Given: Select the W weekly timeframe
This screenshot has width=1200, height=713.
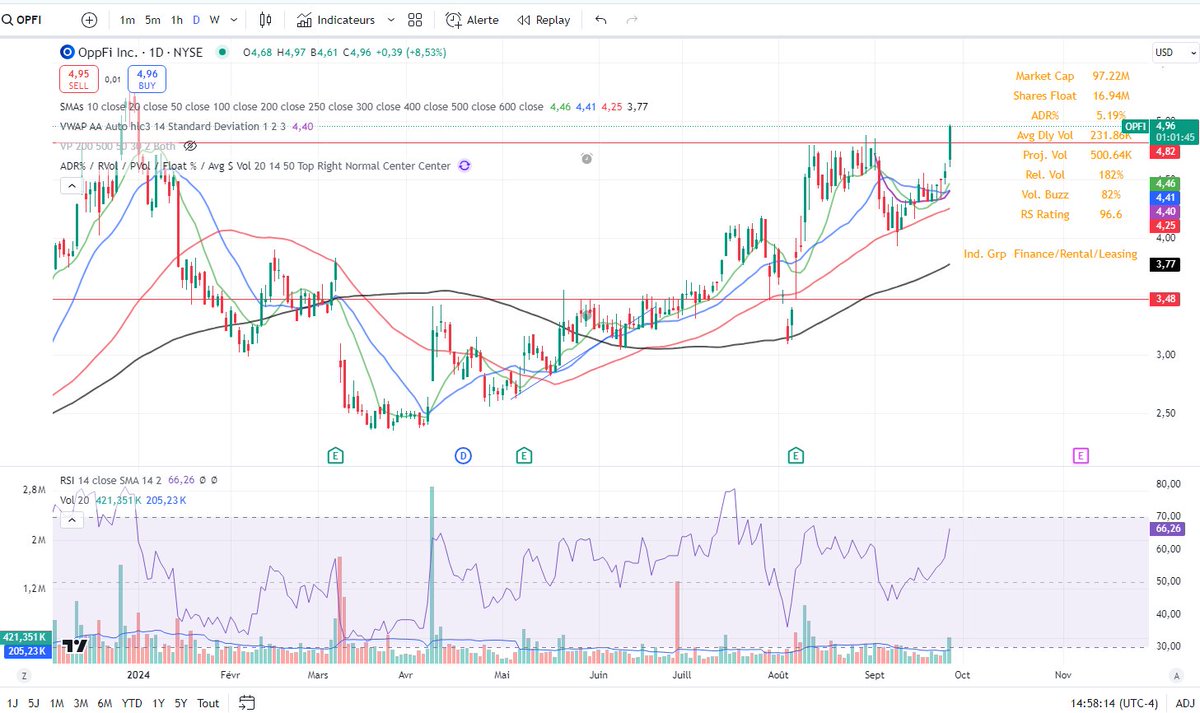Looking at the screenshot, I should (214, 20).
